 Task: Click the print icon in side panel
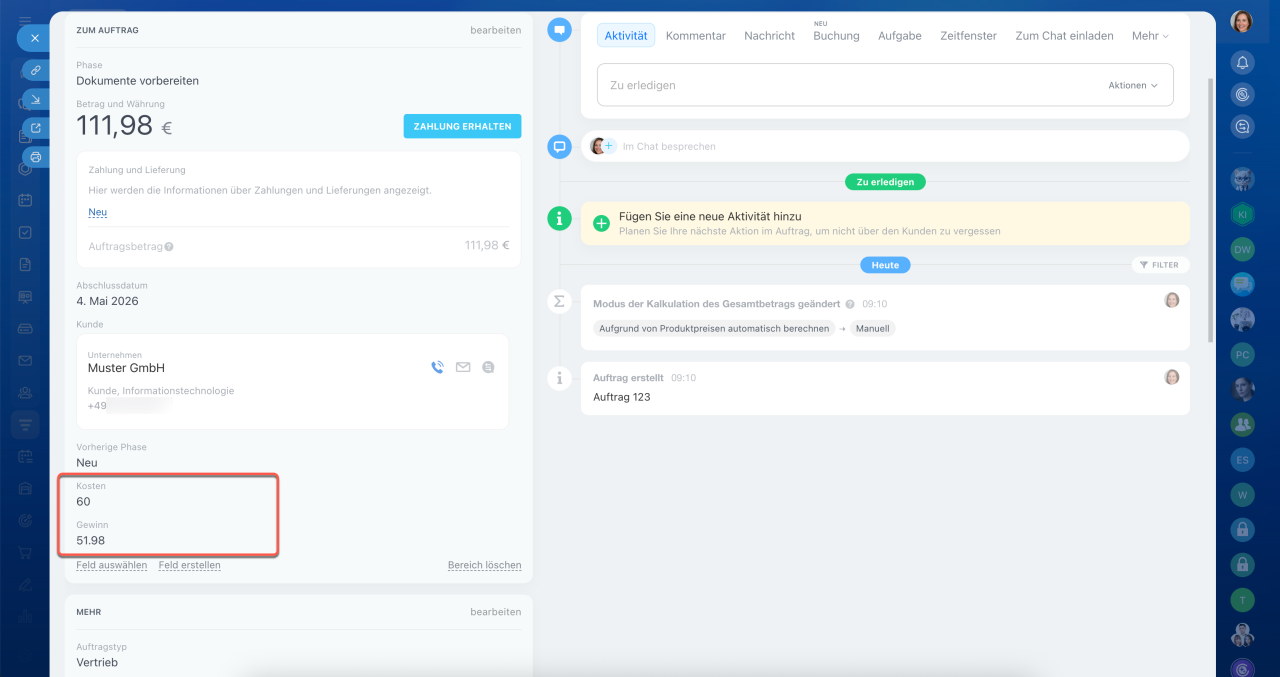(x=36, y=157)
